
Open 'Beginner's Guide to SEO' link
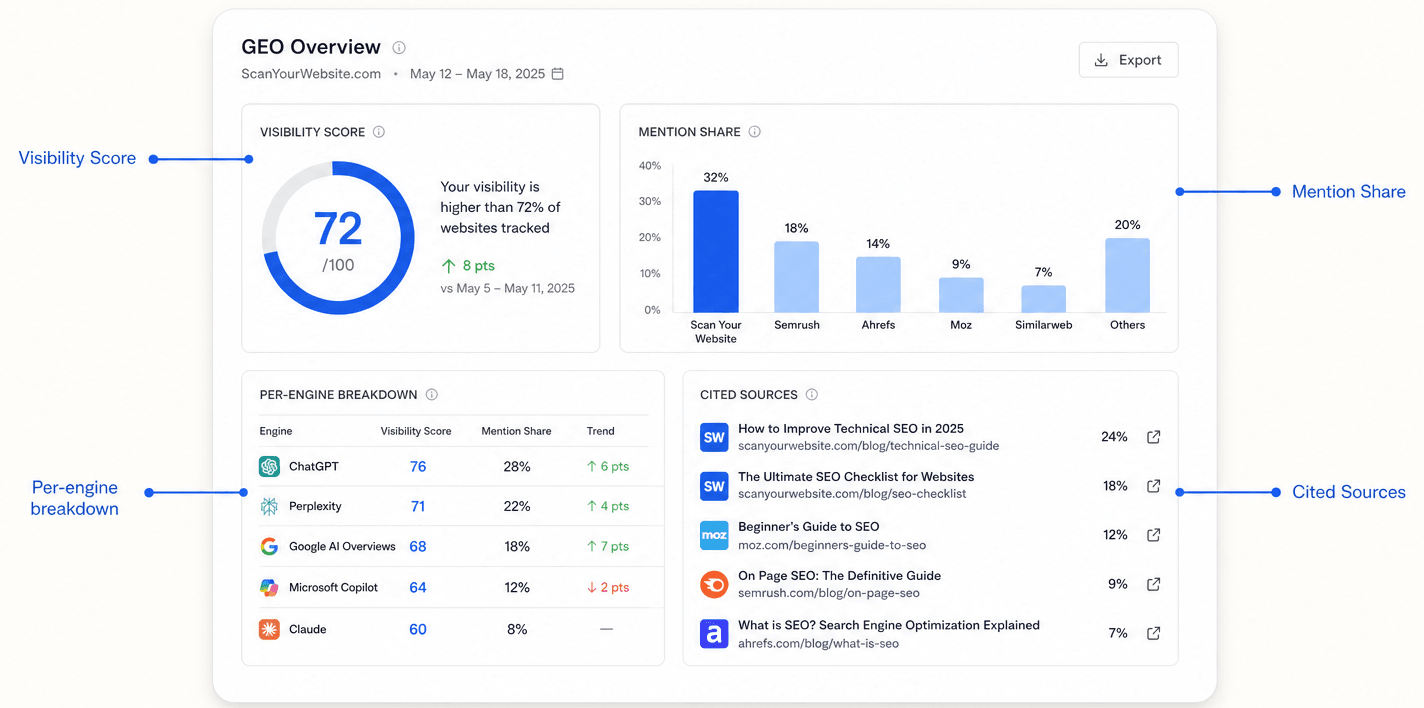pyautogui.click(x=809, y=526)
